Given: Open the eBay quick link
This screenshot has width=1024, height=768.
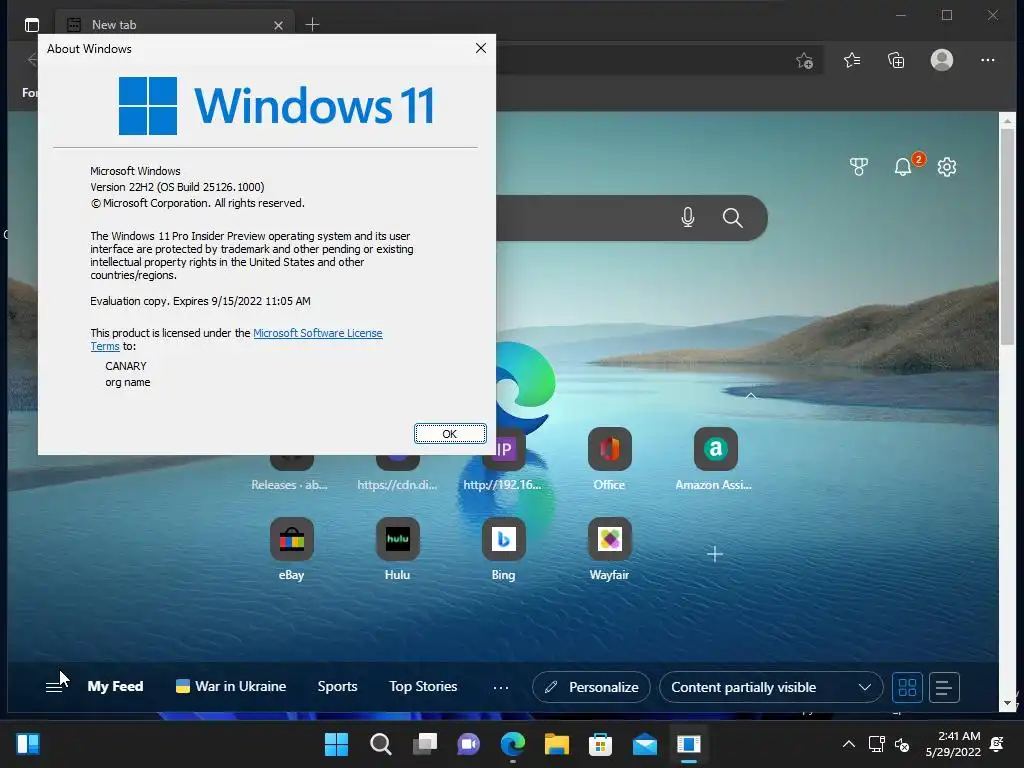Looking at the screenshot, I should (x=291, y=550).
